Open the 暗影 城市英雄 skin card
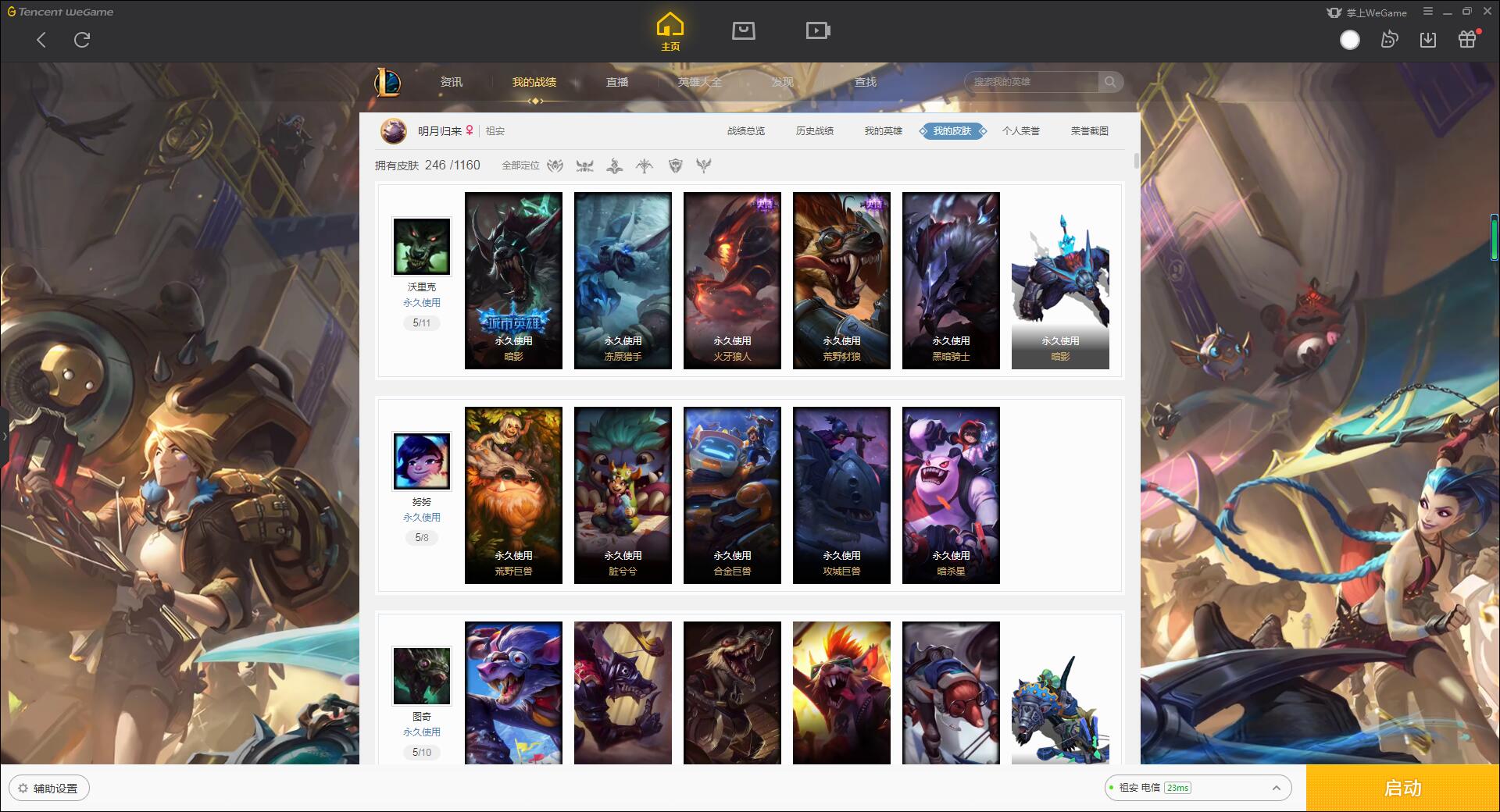Screen dimensions: 1500x812 [x=513, y=280]
